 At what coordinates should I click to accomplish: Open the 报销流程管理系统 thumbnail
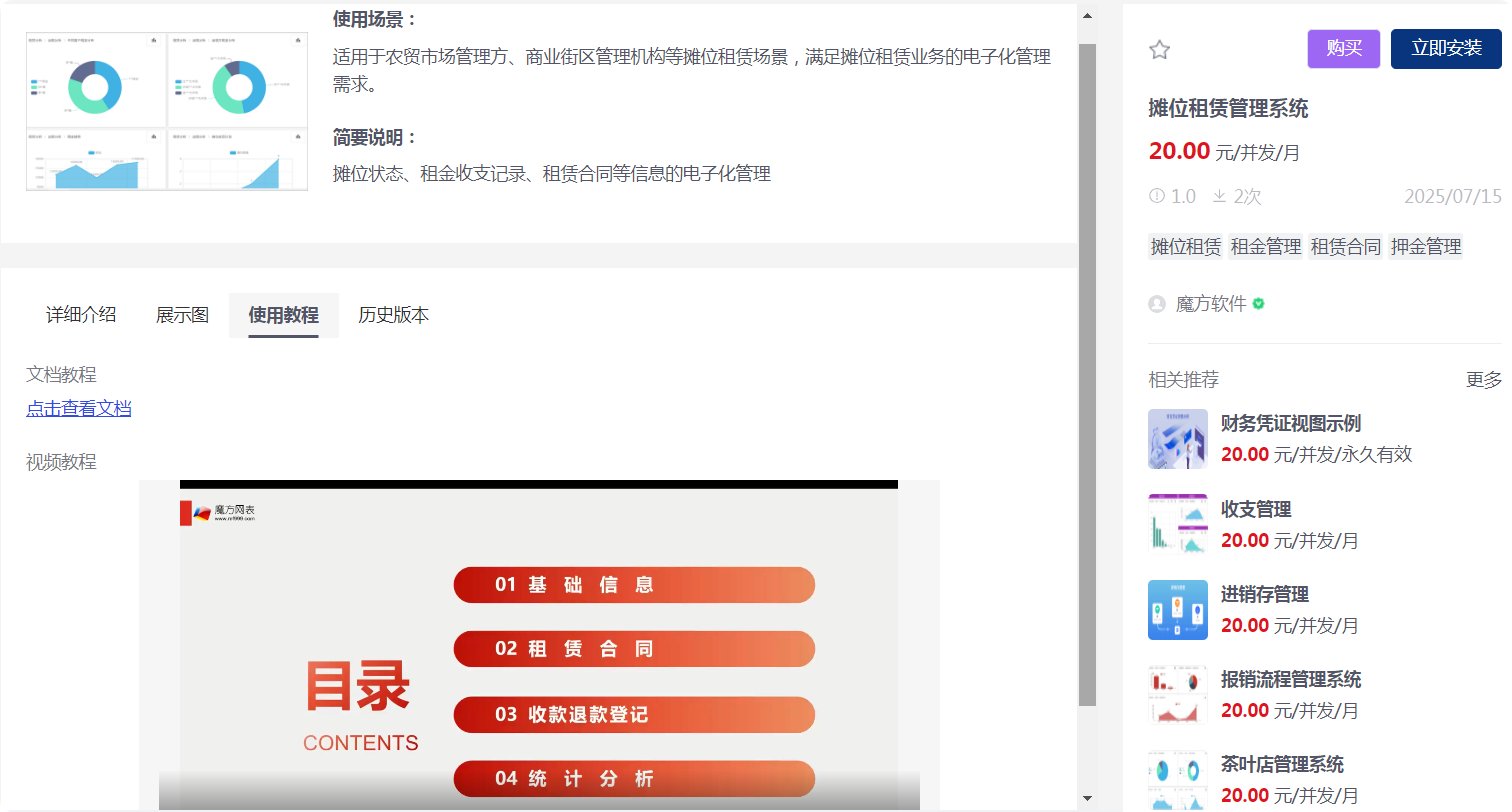(x=1178, y=695)
